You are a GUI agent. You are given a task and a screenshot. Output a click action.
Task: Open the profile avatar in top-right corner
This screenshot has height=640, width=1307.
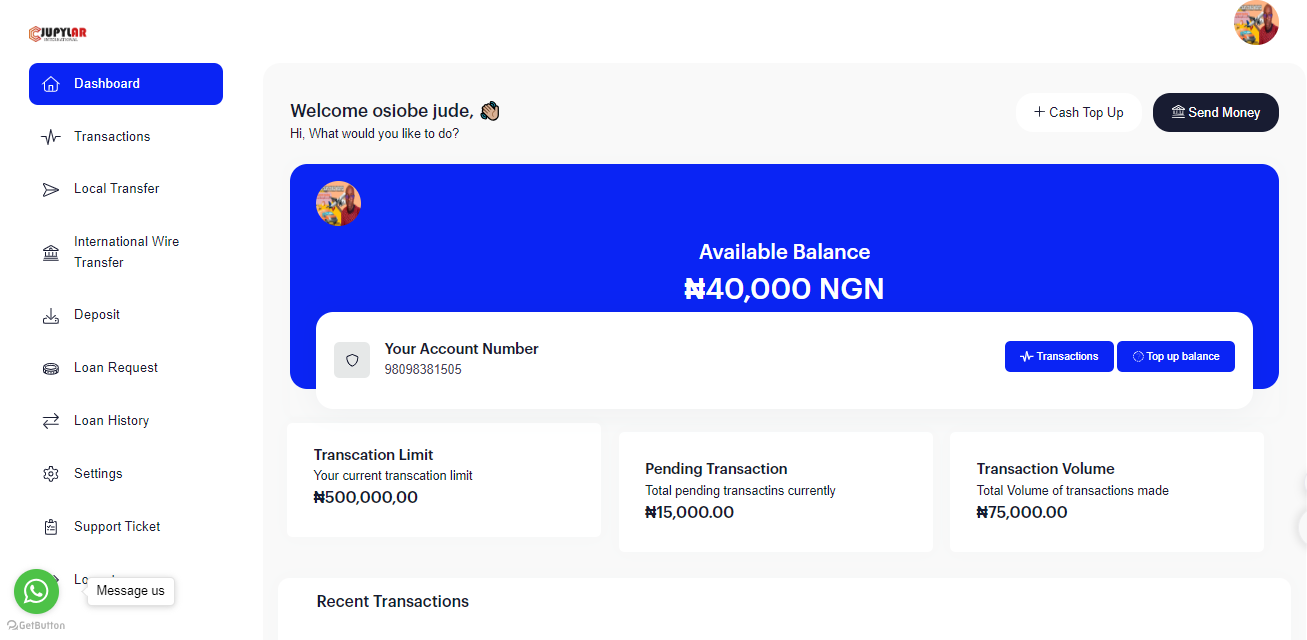pos(1256,23)
